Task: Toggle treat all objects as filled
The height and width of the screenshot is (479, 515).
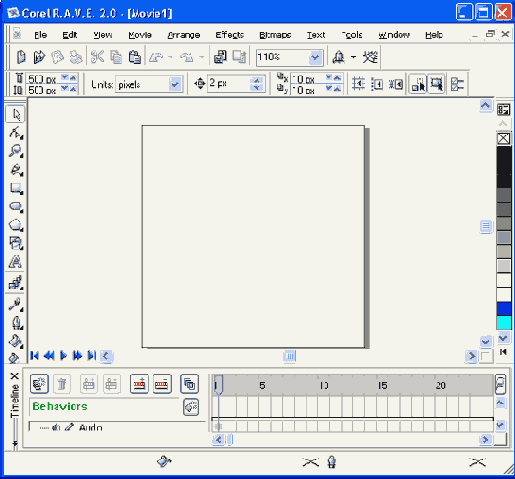Action: 436,84
